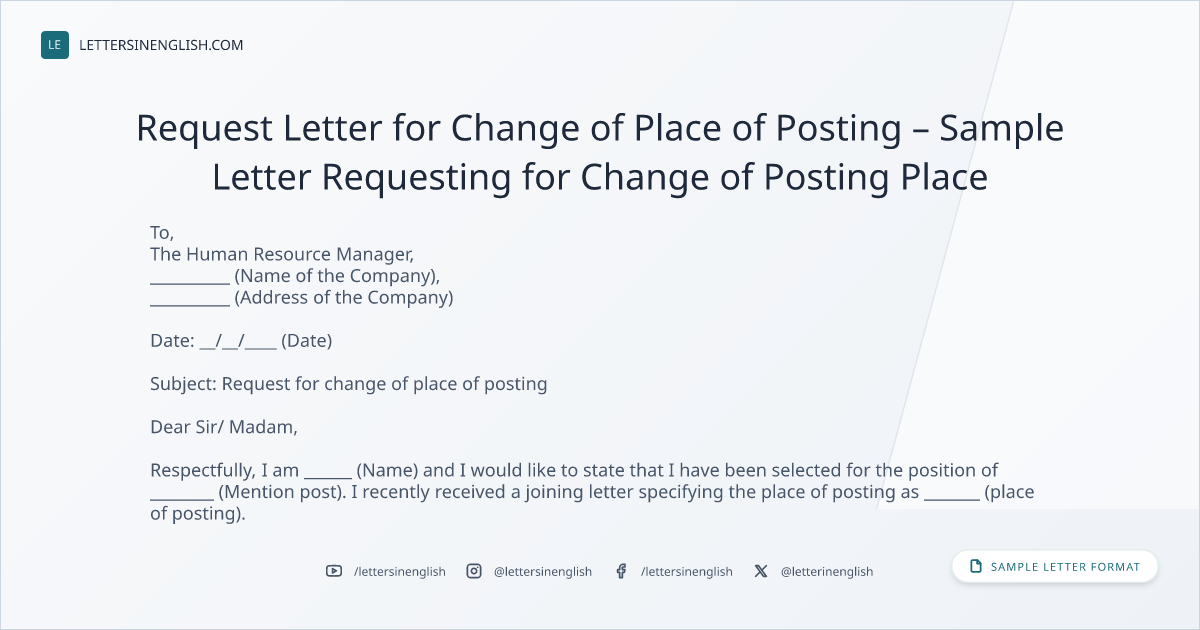
Task: Open the /lettersinenglish Facebook handle
Action: [687, 571]
